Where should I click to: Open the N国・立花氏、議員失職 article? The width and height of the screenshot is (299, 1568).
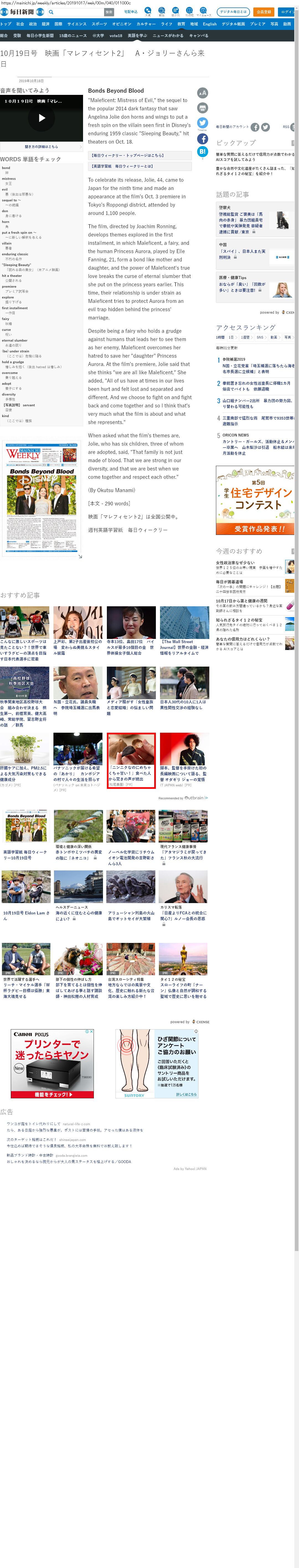coord(78,691)
